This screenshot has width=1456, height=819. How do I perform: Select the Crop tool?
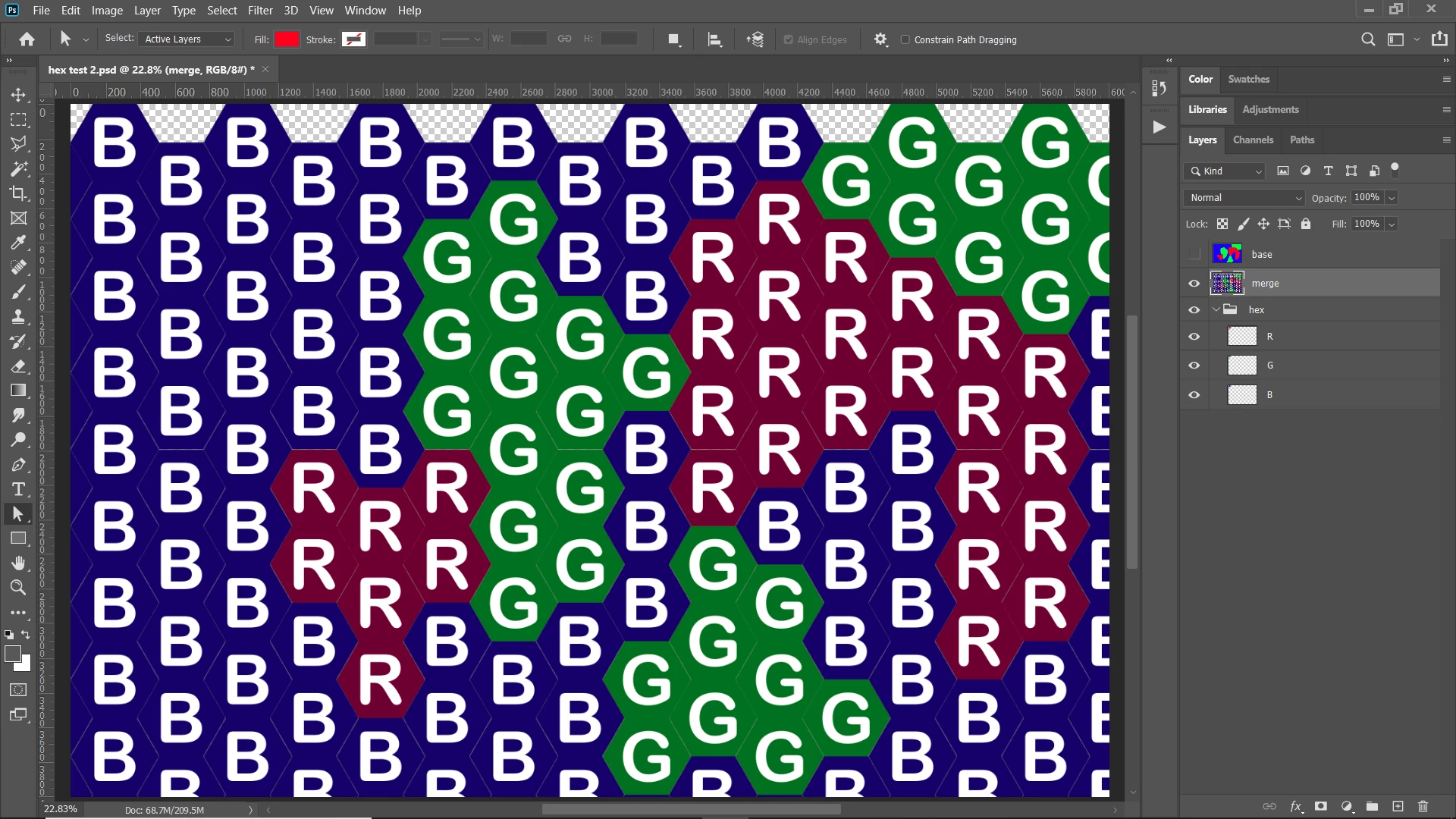[x=18, y=193]
